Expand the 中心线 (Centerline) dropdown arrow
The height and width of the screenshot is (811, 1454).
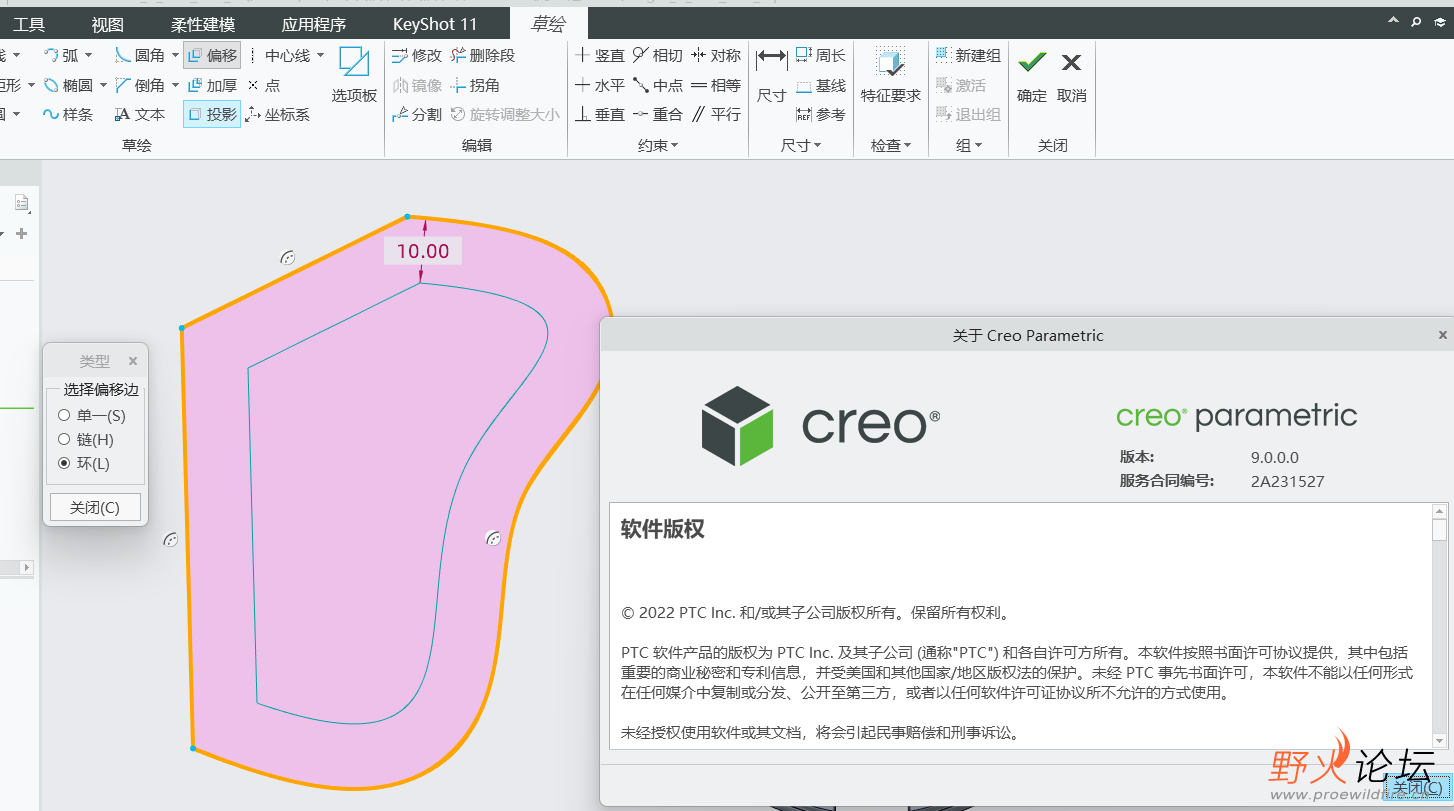(x=321, y=56)
